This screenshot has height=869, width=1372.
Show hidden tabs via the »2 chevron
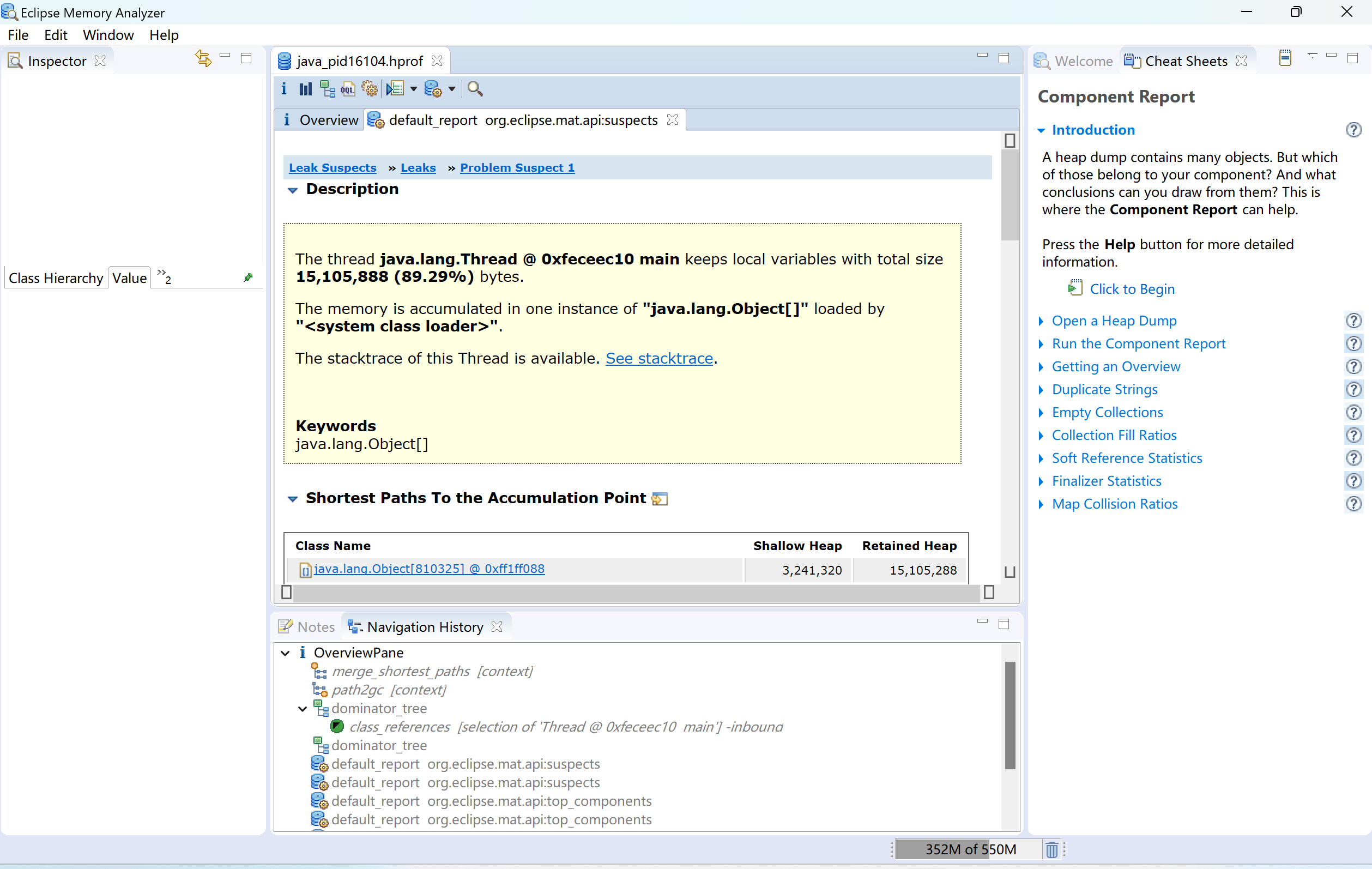pyautogui.click(x=164, y=276)
